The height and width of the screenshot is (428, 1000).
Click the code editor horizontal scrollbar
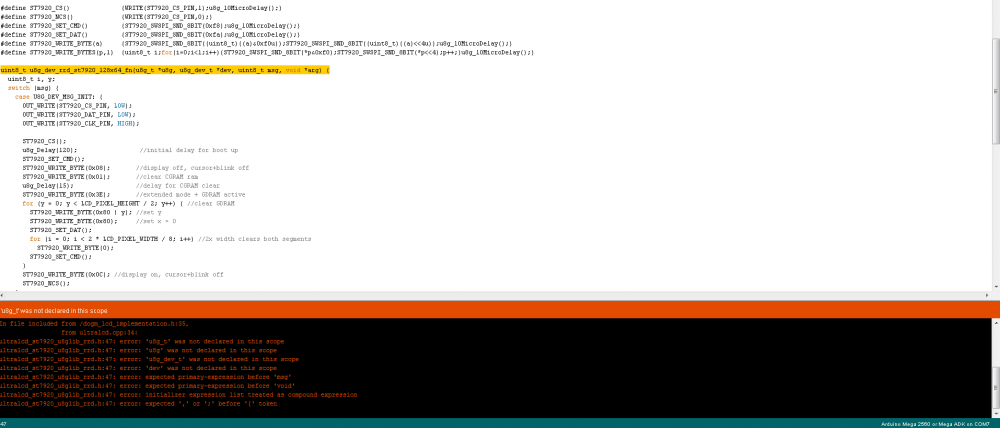coord(496,294)
